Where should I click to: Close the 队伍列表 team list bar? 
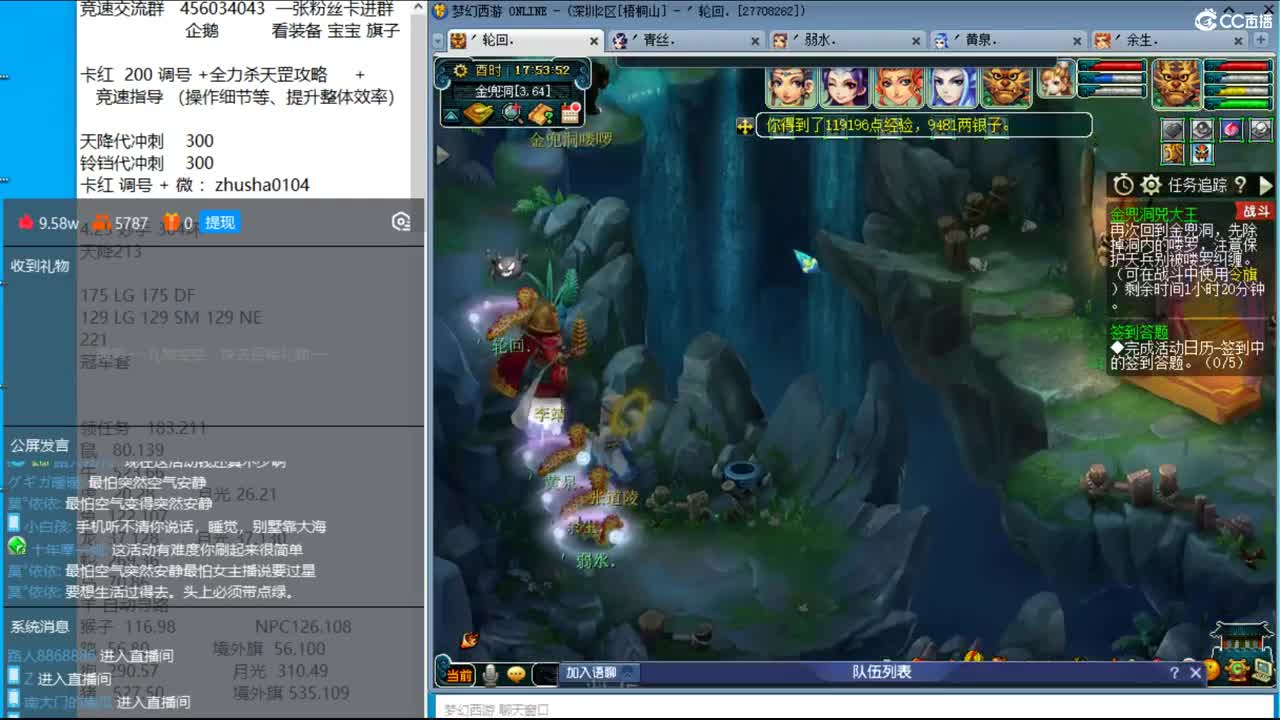coord(1195,673)
